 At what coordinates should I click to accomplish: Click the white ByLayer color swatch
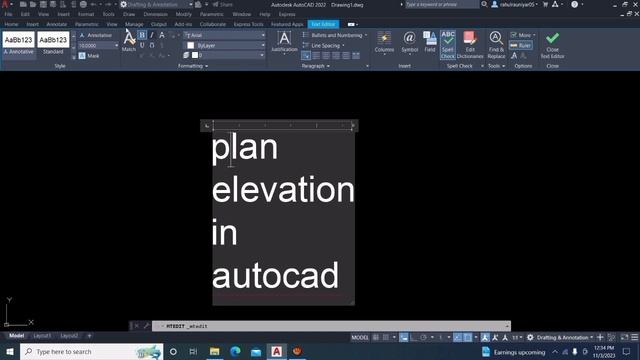[190, 45]
